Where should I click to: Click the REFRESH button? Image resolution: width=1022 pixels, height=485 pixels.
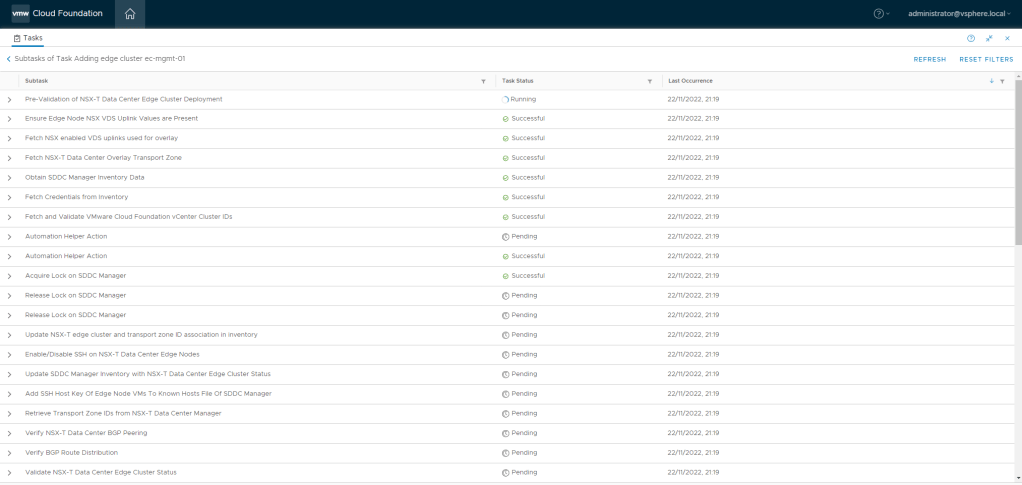click(x=929, y=60)
